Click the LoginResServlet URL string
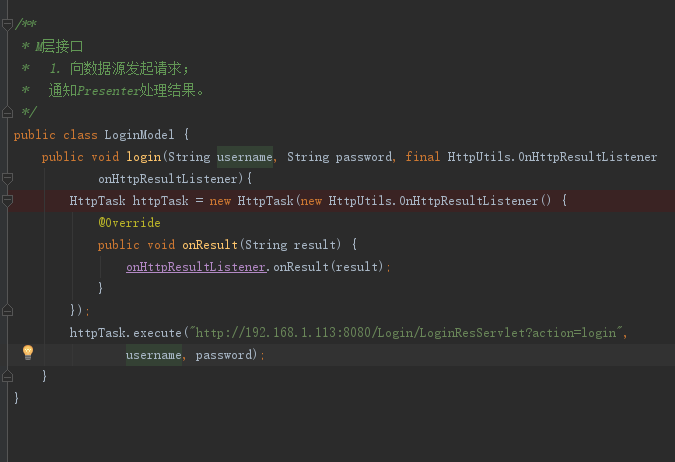 pos(406,333)
